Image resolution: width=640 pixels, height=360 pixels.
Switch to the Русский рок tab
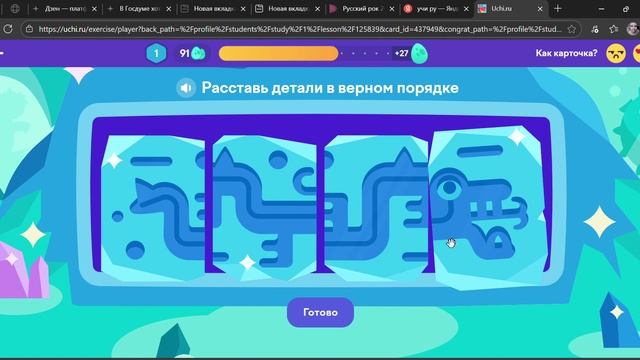[x=362, y=9]
